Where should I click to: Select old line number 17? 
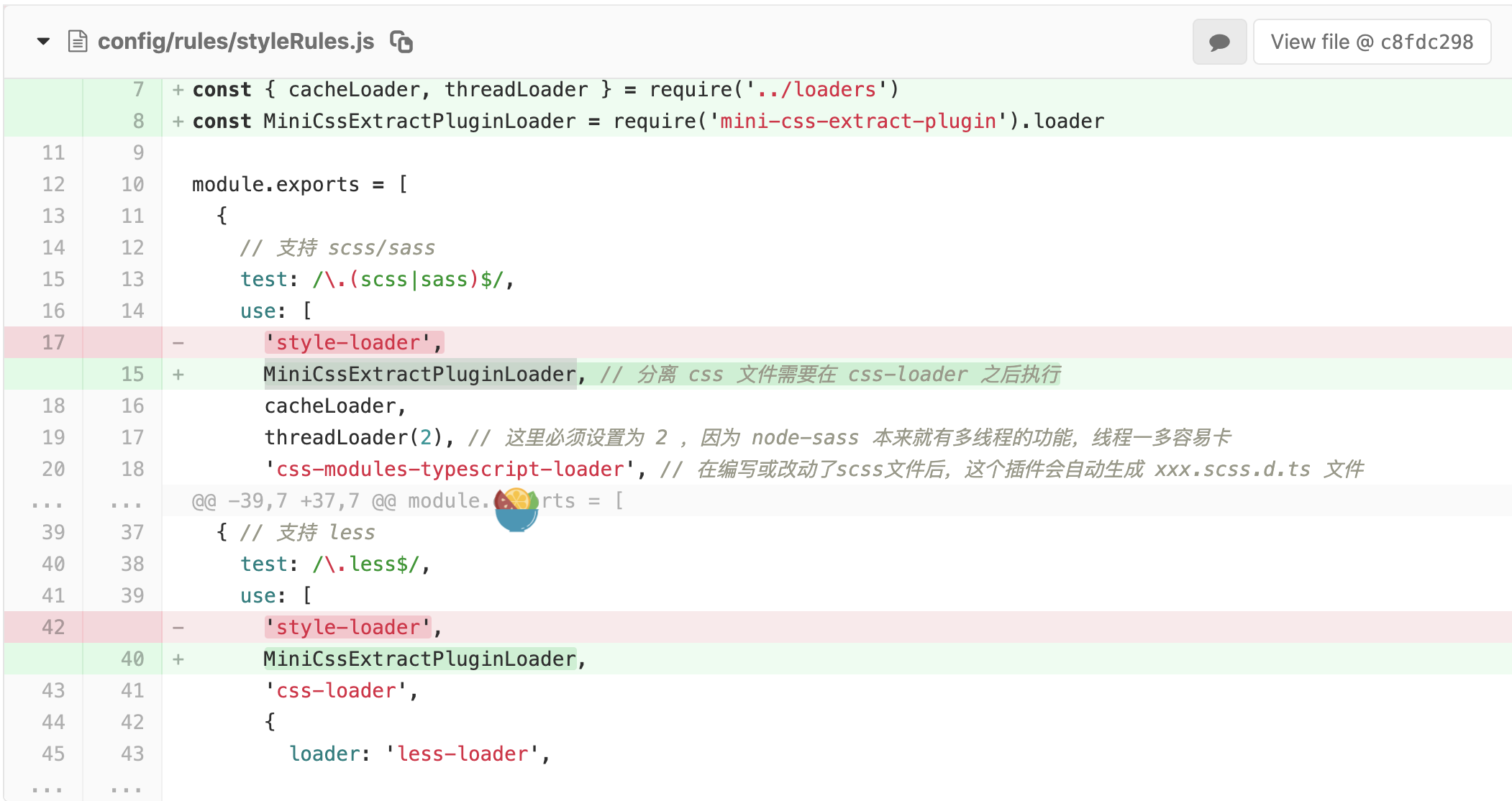[53, 343]
